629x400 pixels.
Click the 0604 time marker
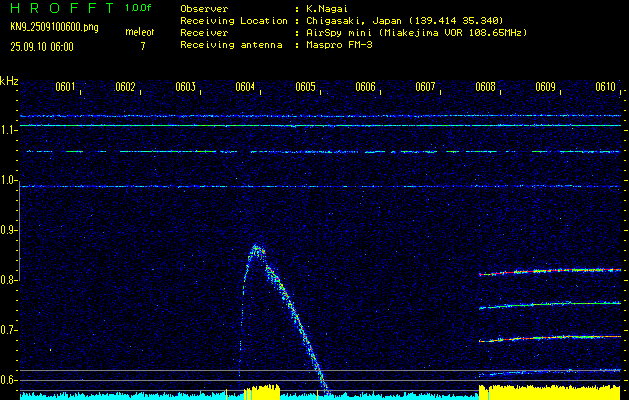click(245, 87)
